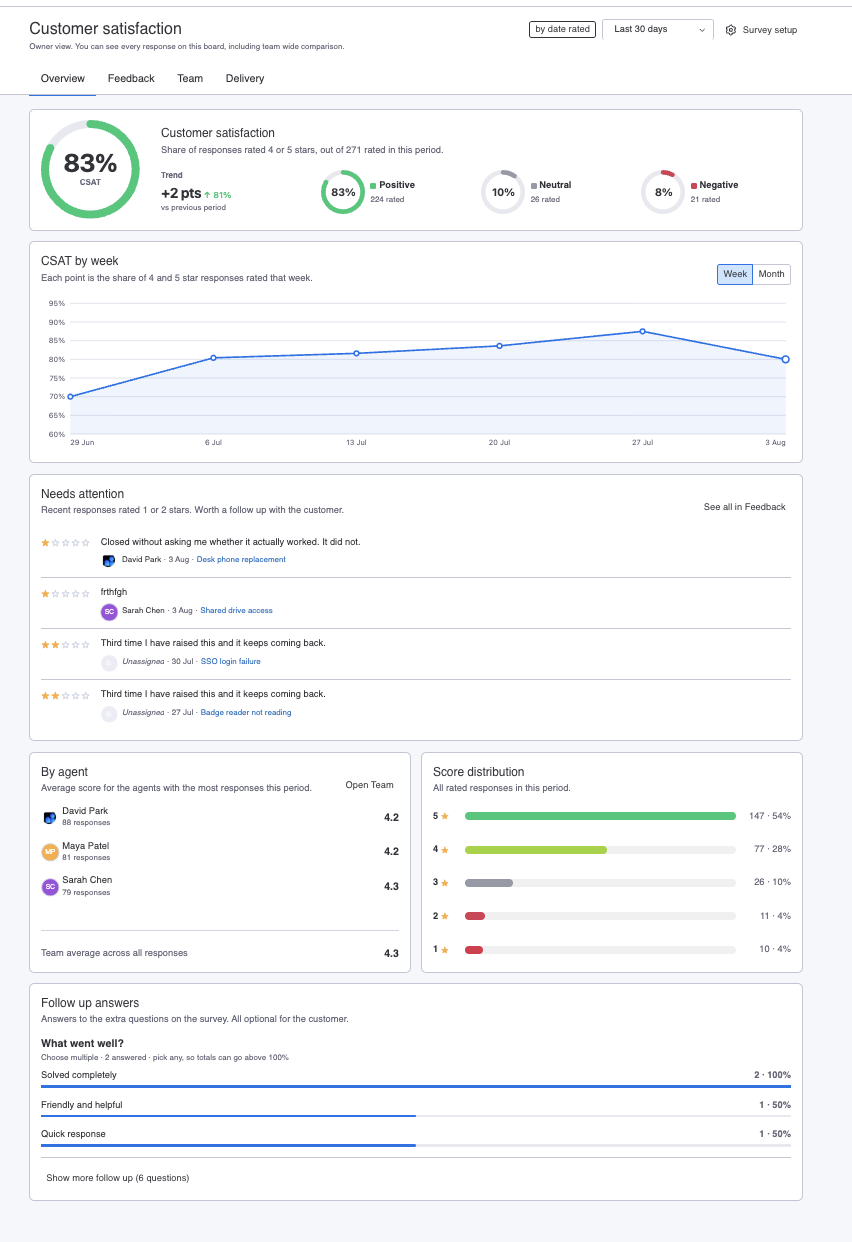
Task: Click the green 5 star distribution bar
Action: [600, 816]
